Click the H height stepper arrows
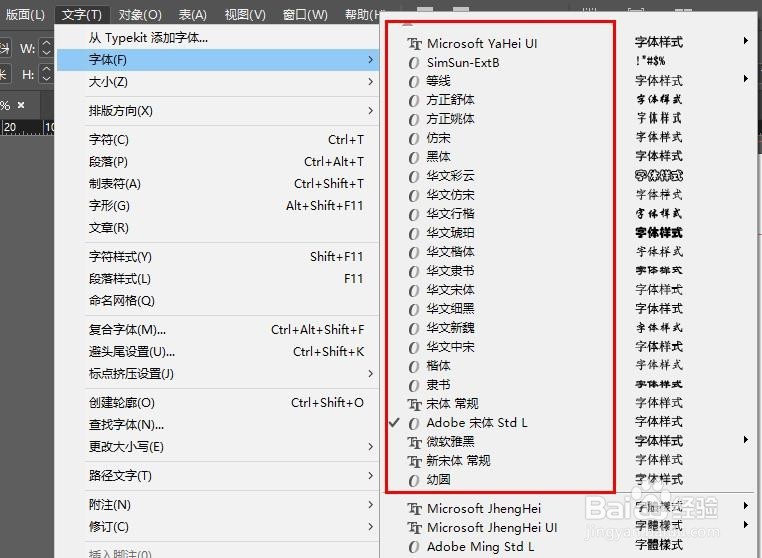This screenshot has width=762, height=558. click(x=46, y=74)
